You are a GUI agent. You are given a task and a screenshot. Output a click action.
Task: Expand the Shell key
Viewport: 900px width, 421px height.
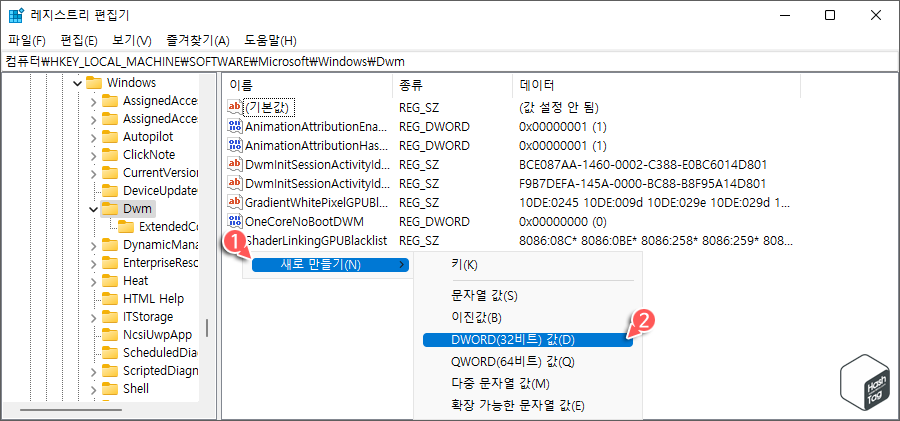pos(94,388)
